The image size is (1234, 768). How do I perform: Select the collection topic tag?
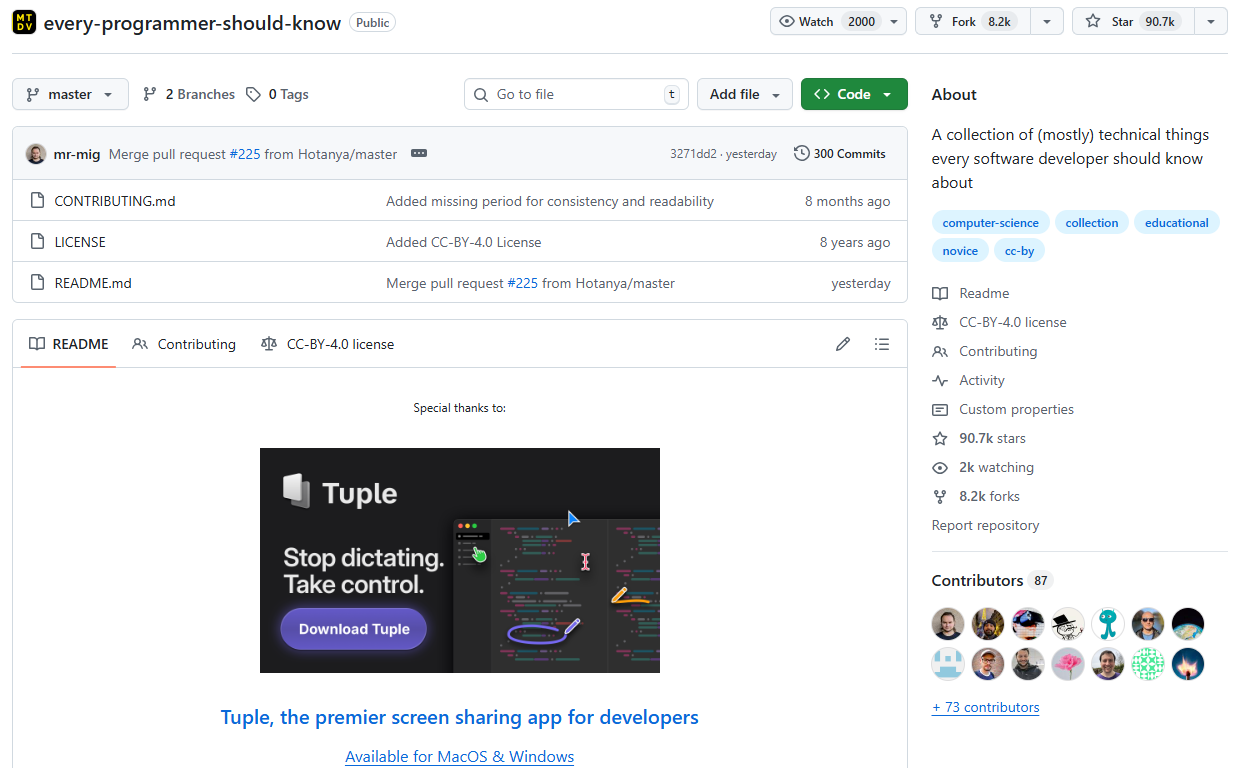tap(1092, 223)
